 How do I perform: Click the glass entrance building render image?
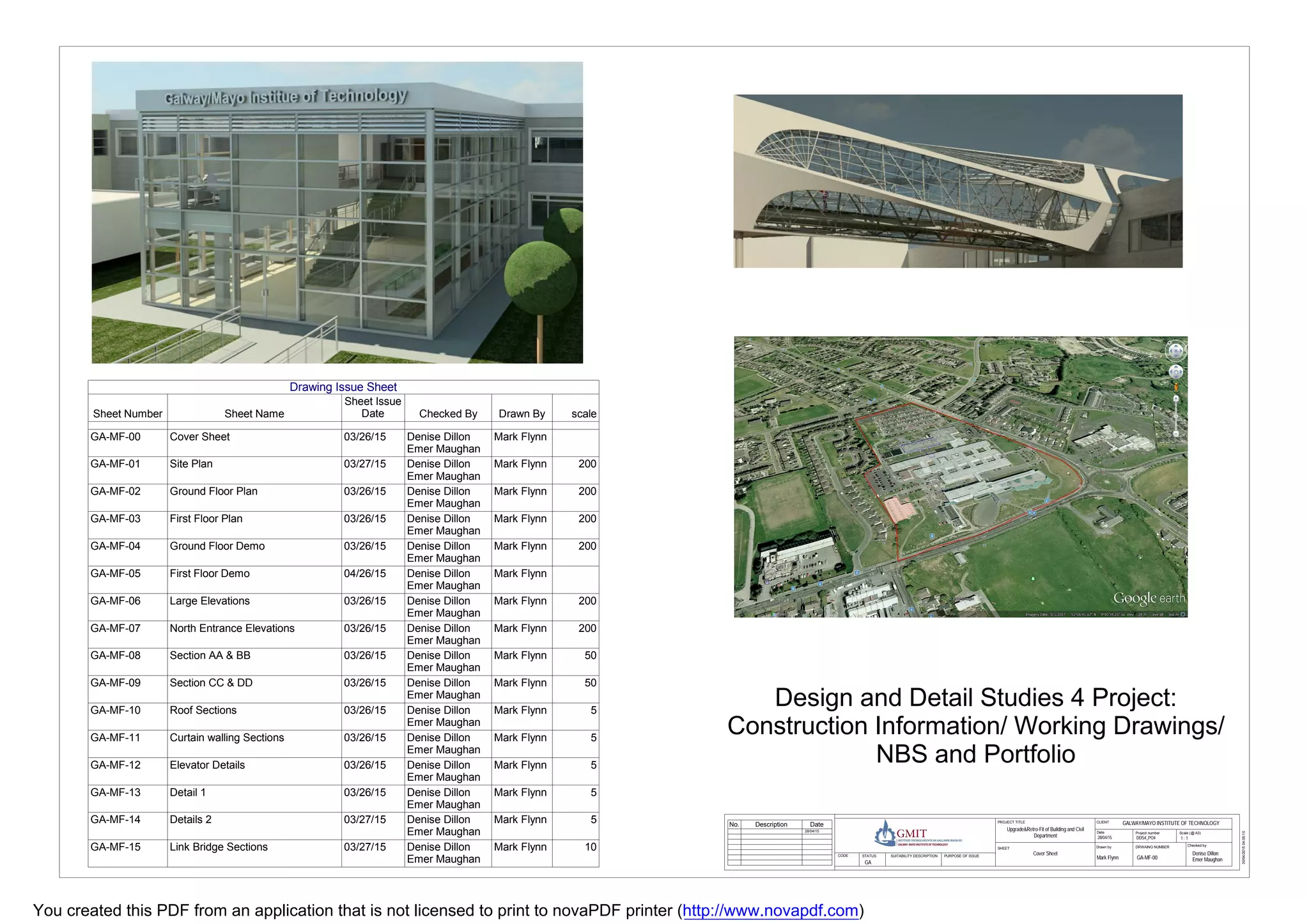tap(337, 212)
